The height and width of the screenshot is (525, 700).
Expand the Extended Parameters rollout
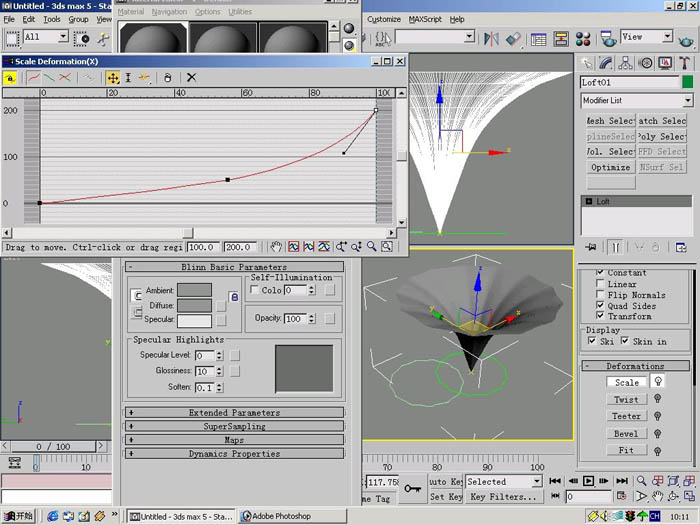pos(234,412)
